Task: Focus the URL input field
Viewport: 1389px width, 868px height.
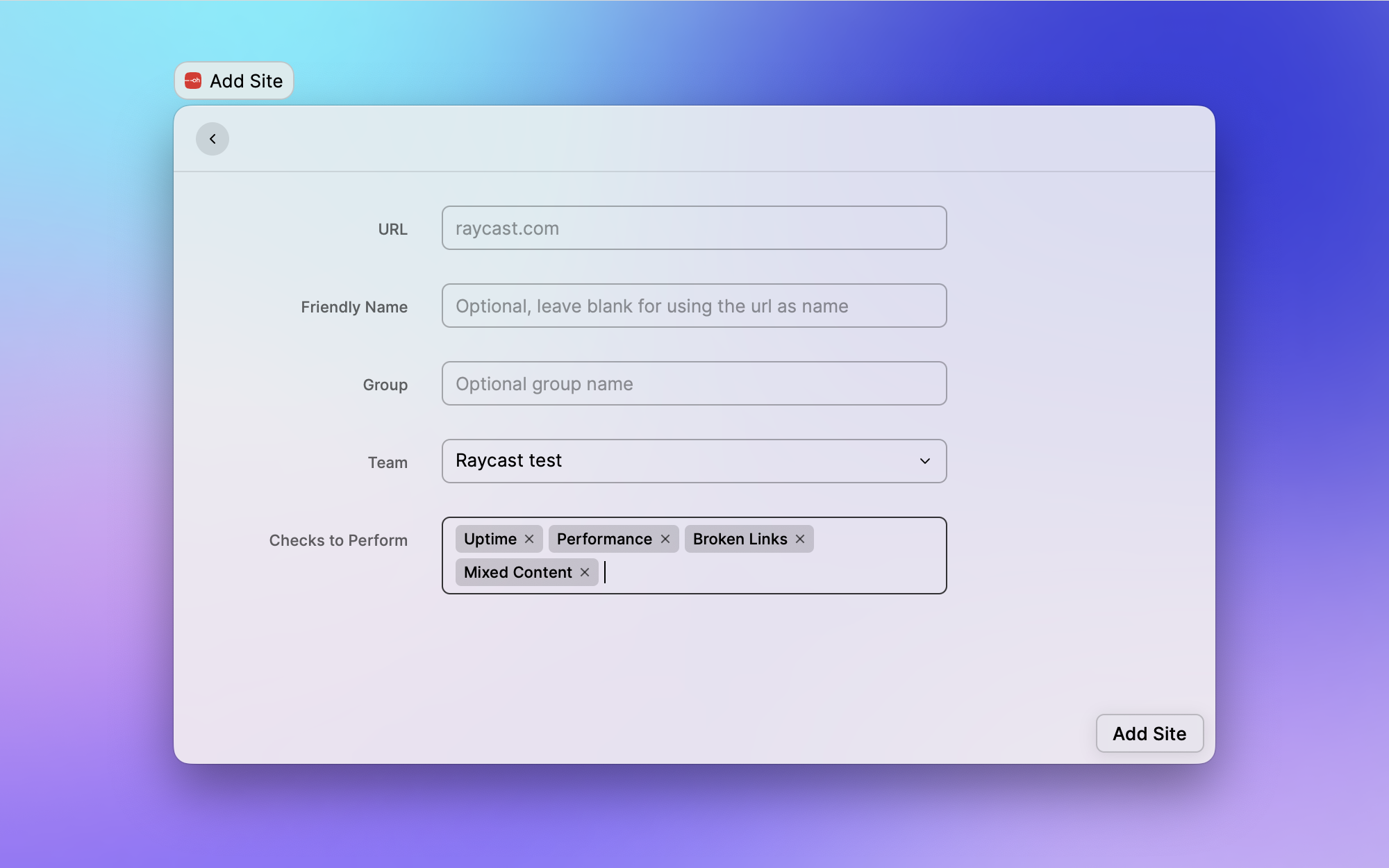Action: point(694,228)
